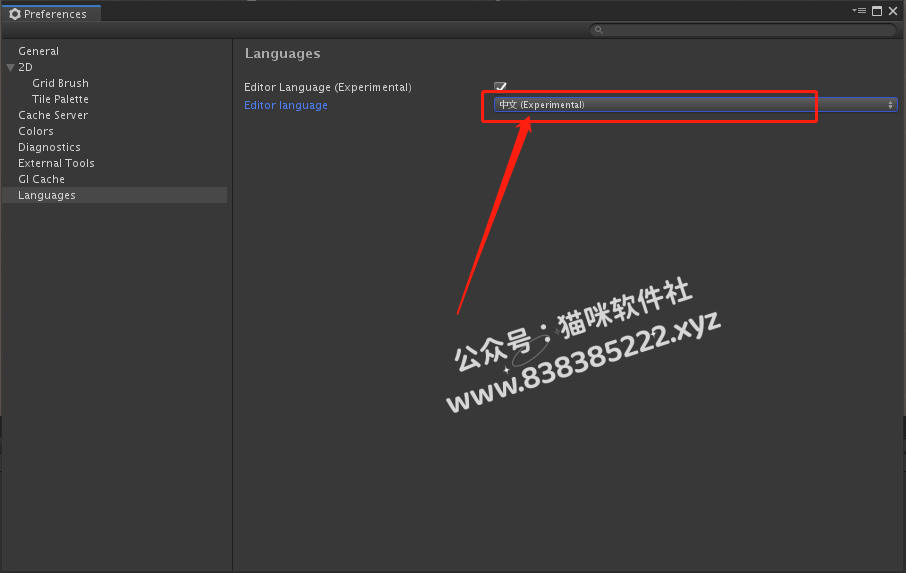The width and height of the screenshot is (906, 573).
Task: Collapse the 2D tree section
Action: tap(10, 68)
